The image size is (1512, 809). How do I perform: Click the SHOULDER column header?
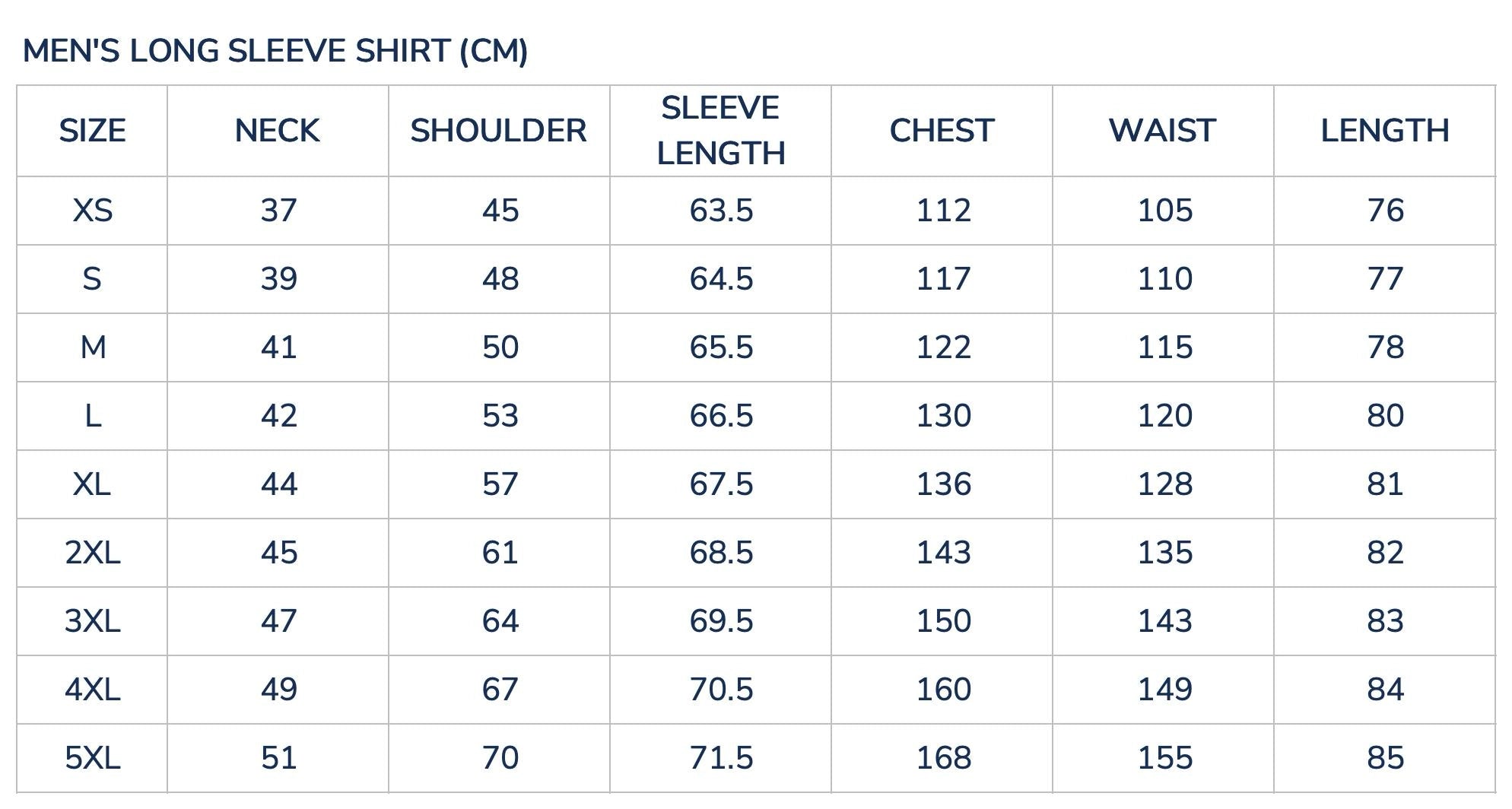pyautogui.click(x=499, y=131)
